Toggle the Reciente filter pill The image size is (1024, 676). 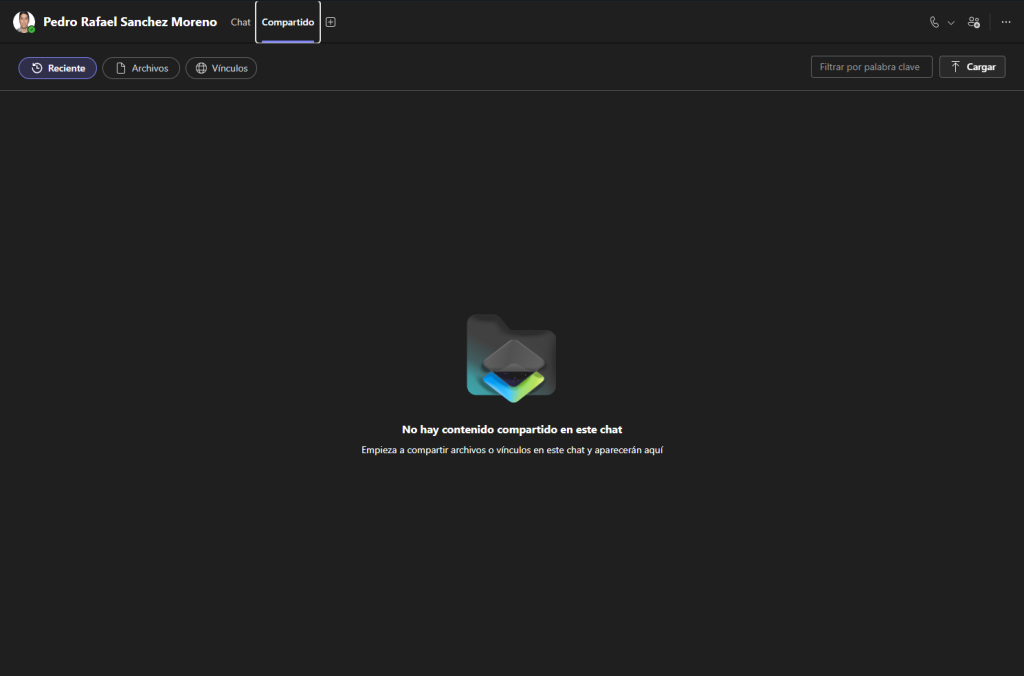58,68
